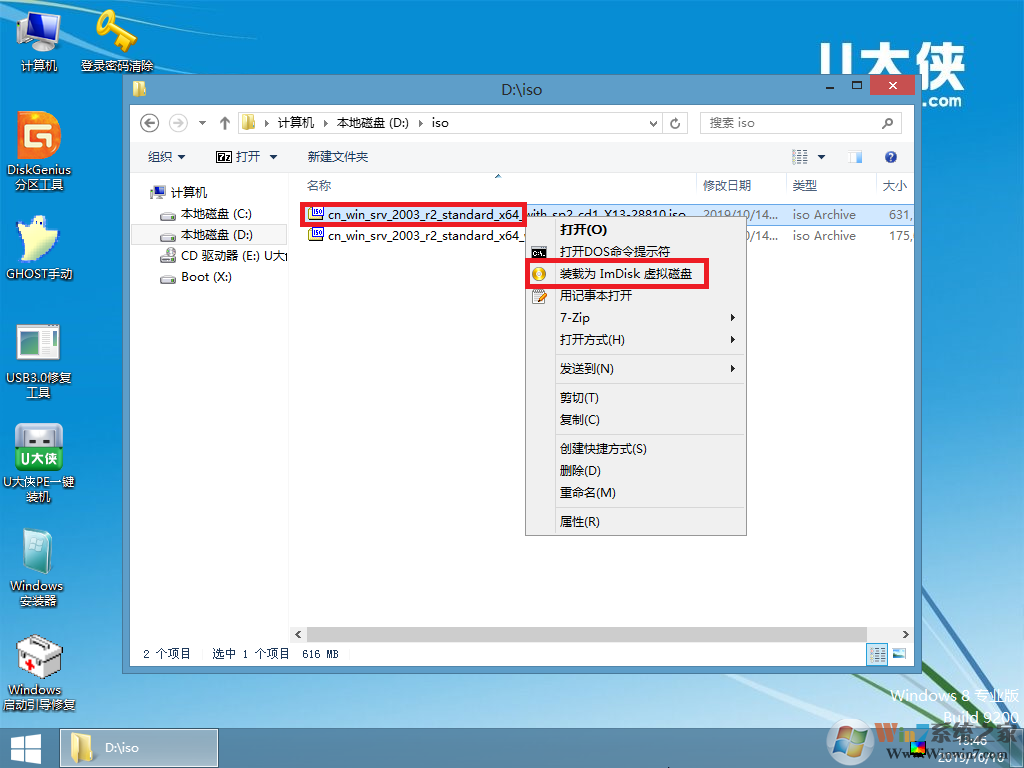
Task: Click the back navigation arrow
Action: point(149,122)
